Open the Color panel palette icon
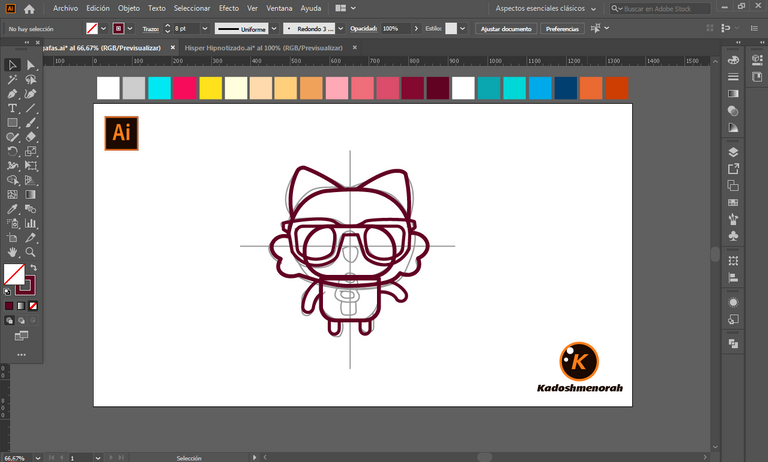Viewport: 768px width, 462px height. (733, 60)
